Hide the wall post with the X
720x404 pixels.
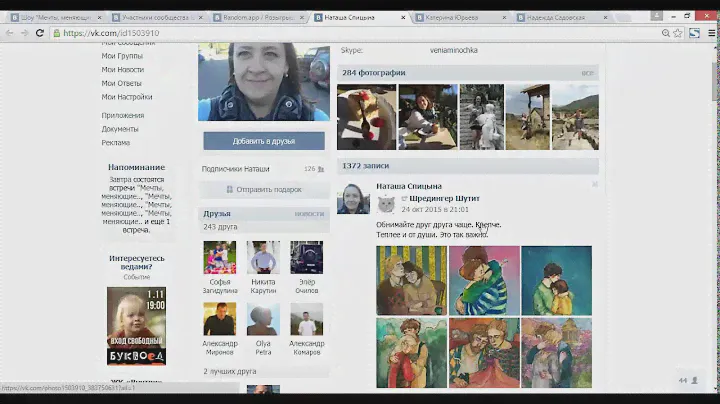pos(594,184)
